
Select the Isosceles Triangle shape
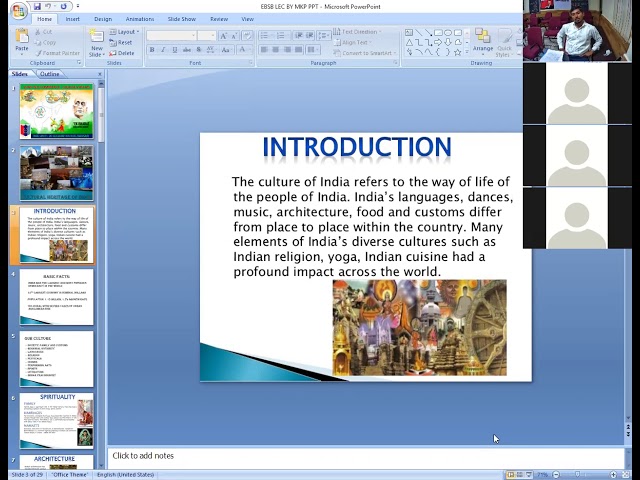coord(409,42)
